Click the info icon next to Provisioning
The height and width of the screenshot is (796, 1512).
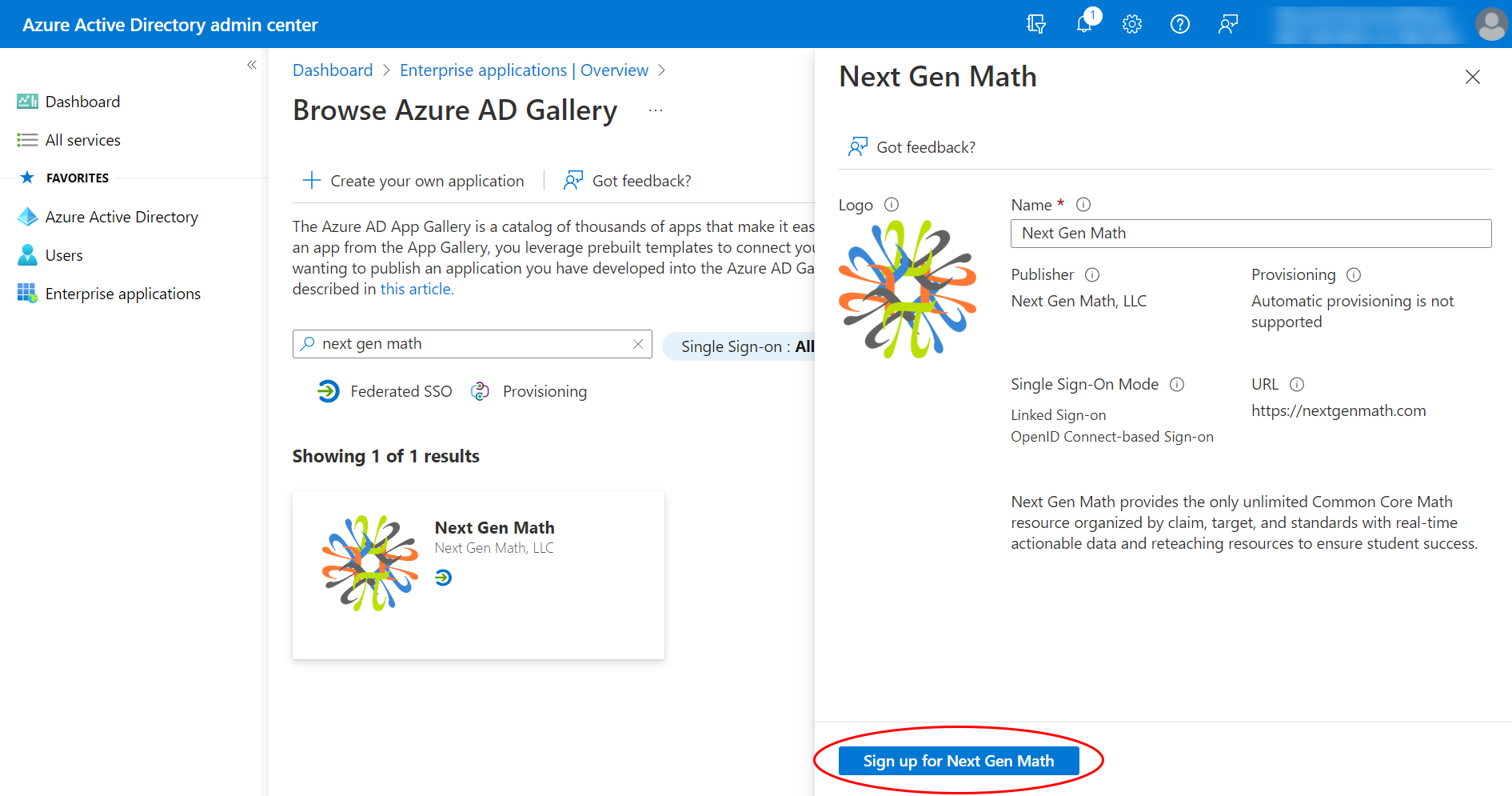[x=1354, y=275]
